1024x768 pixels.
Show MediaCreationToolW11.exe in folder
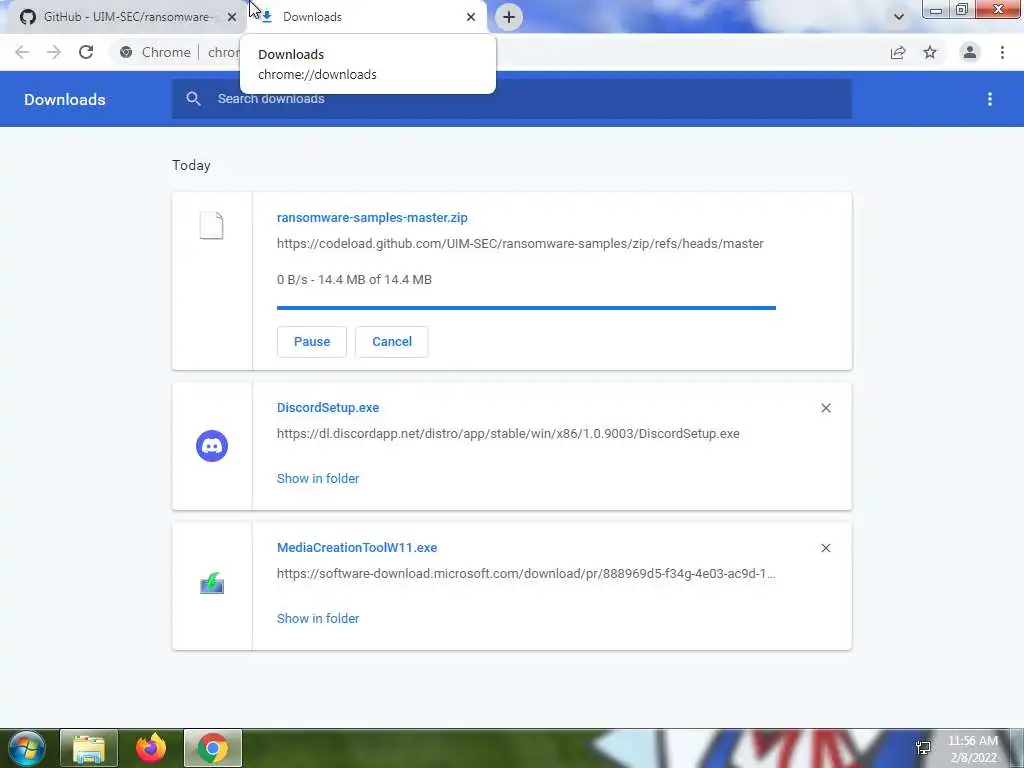[318, 618]
